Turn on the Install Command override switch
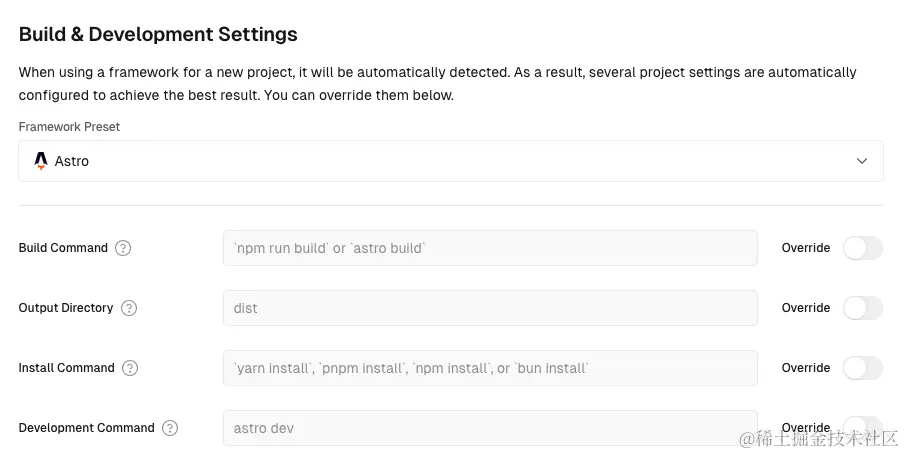Image resolution: width=905 pixels, height=455 pixels. (862, 368)
